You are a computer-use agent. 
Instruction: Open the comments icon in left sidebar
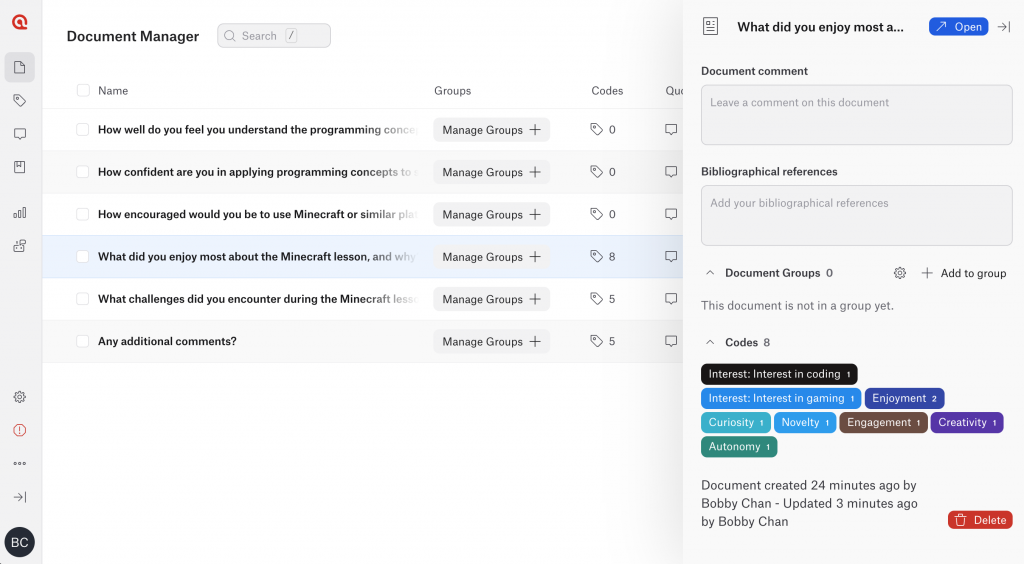click(20, 134)
